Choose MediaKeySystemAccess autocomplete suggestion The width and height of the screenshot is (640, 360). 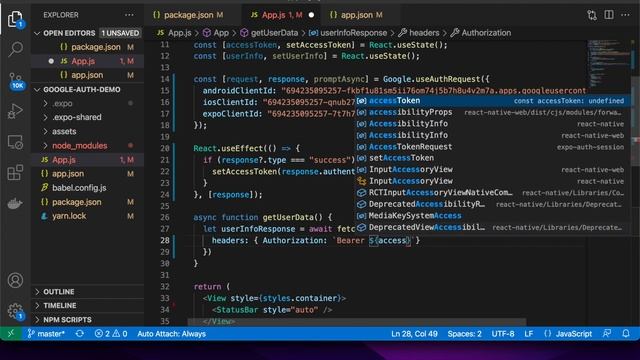(492, 216)
